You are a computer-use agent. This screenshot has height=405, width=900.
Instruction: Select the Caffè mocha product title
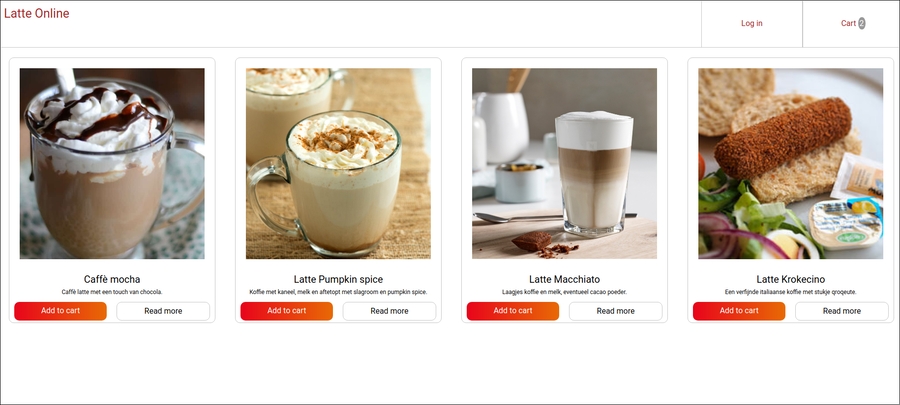pos(112,279)
